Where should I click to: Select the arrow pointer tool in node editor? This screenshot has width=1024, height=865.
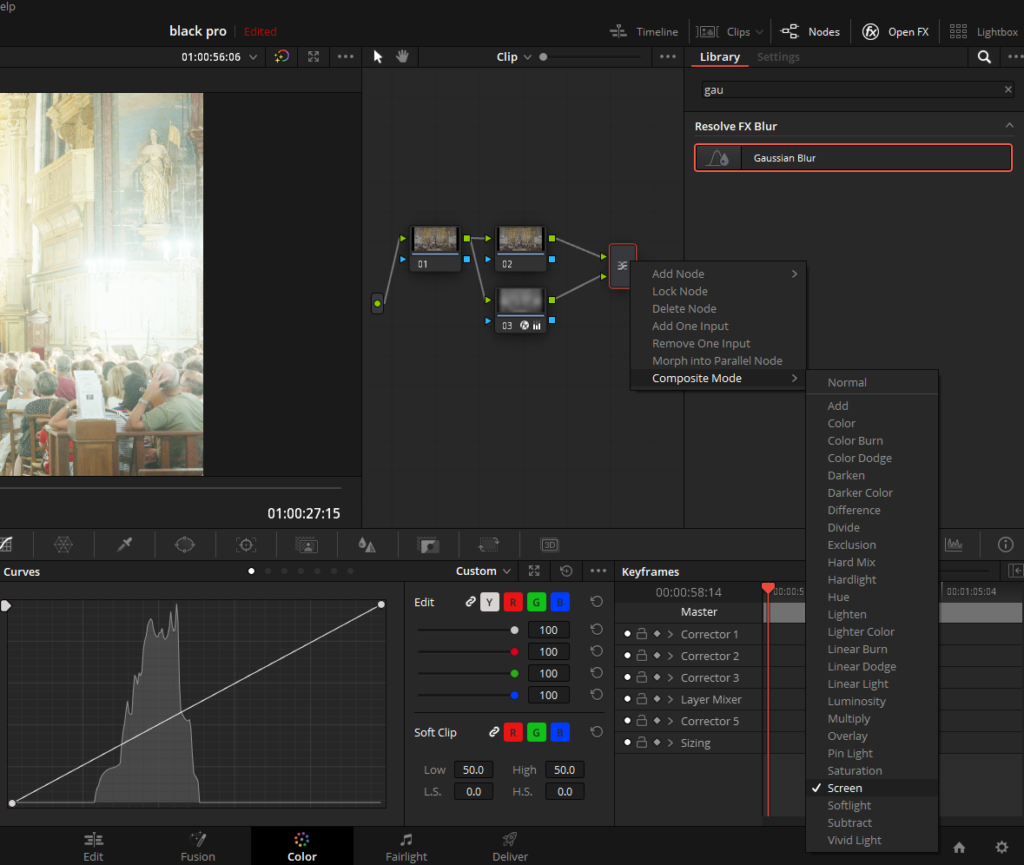click(377, 57)
